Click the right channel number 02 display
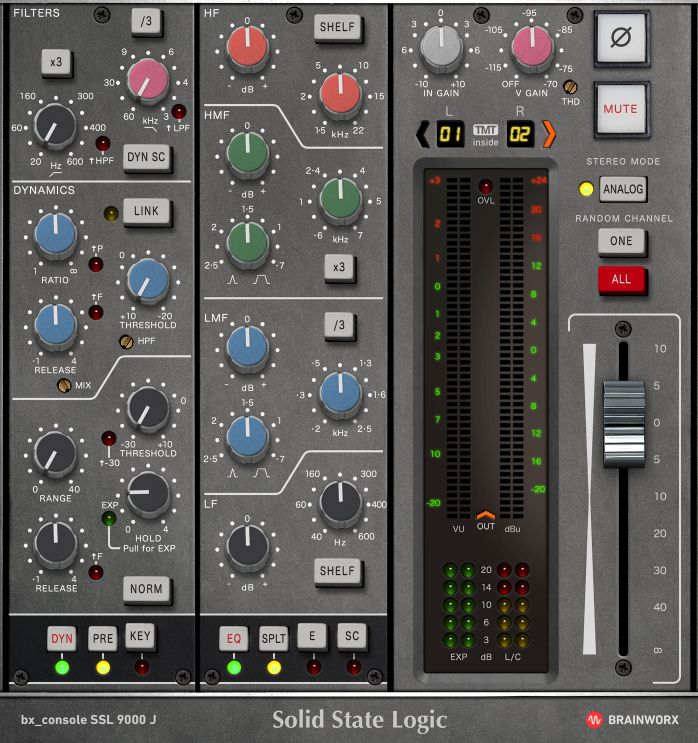Viewport: 698px width, 743px height. click(x=520, y=135)
